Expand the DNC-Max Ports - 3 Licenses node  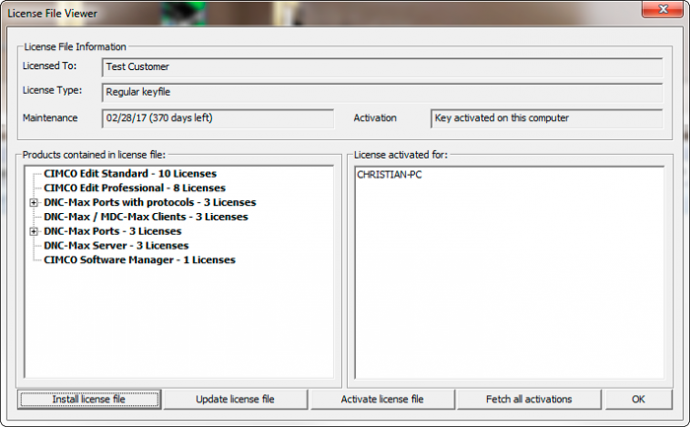(33, 231)
